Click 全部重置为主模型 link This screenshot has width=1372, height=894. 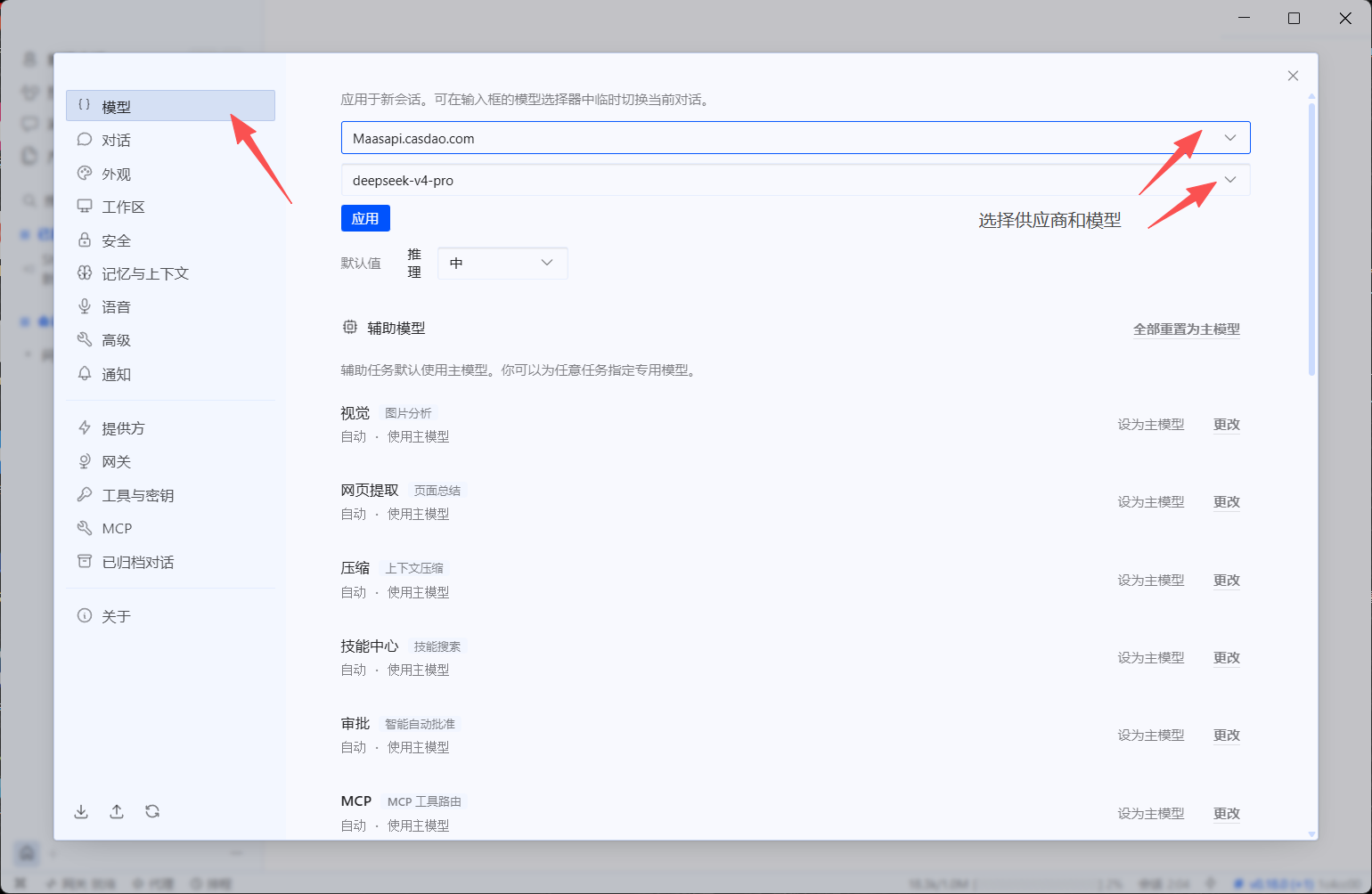(x=1187, y=329)
